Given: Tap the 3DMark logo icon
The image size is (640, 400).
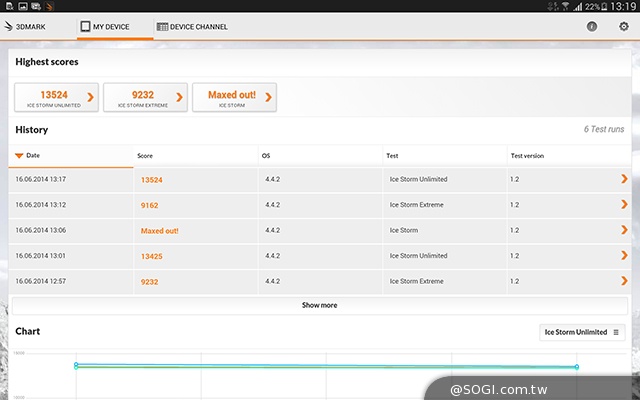Looking at the screenshot, I should point(8,26).
